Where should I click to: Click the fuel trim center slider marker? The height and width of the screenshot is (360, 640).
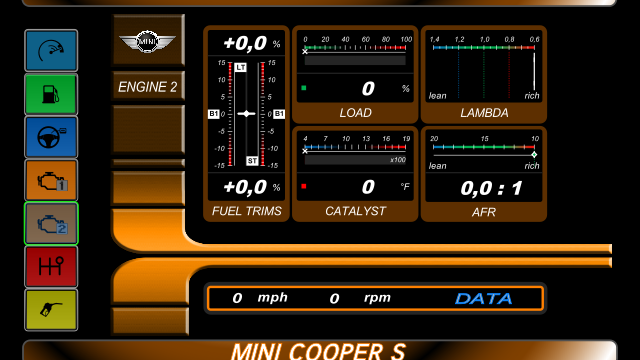pyautogui.click(x=246, y=114)
